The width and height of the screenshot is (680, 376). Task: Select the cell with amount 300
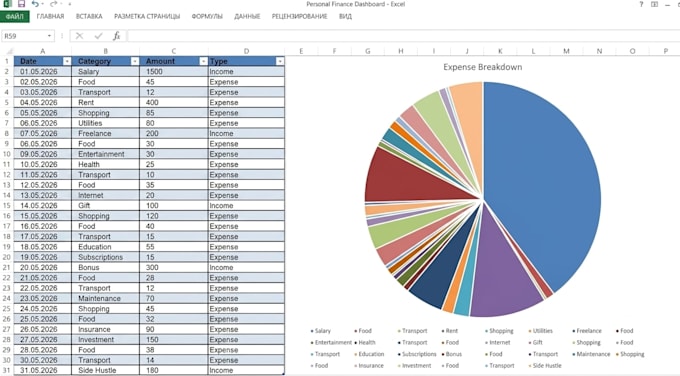(x=174, y=268)
